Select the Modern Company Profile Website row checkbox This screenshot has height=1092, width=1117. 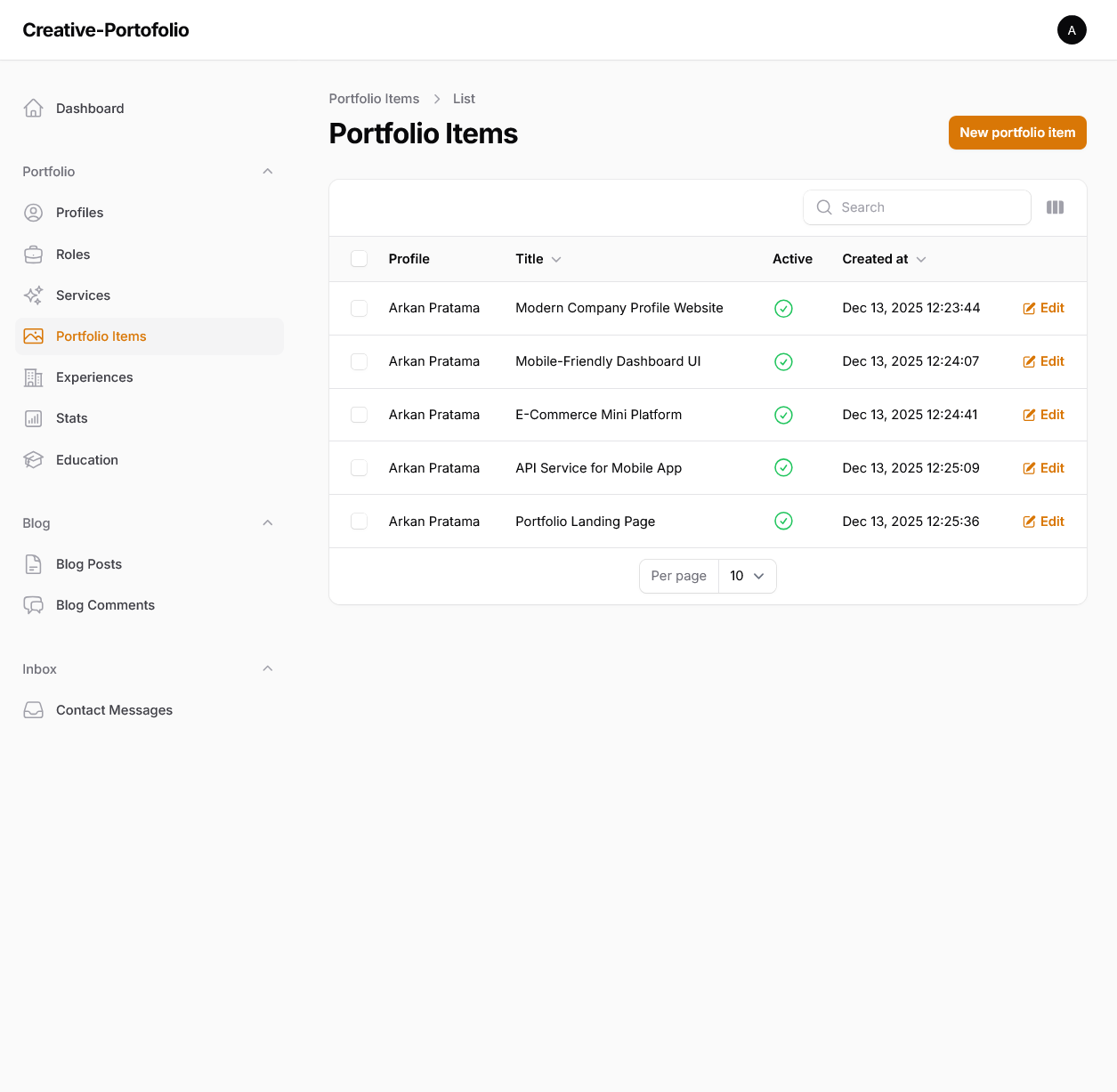(359, 308)
